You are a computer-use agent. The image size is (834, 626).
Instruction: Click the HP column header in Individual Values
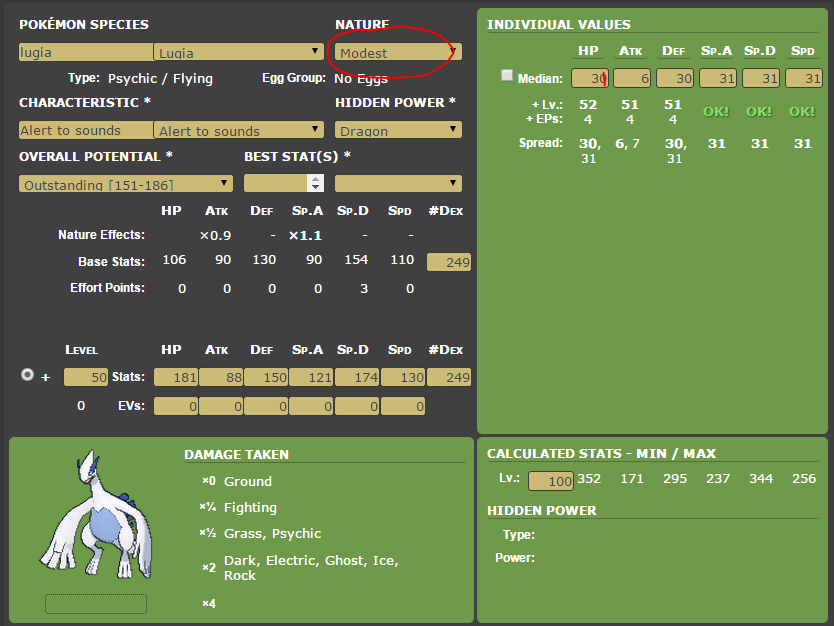[x=588, y=51]
